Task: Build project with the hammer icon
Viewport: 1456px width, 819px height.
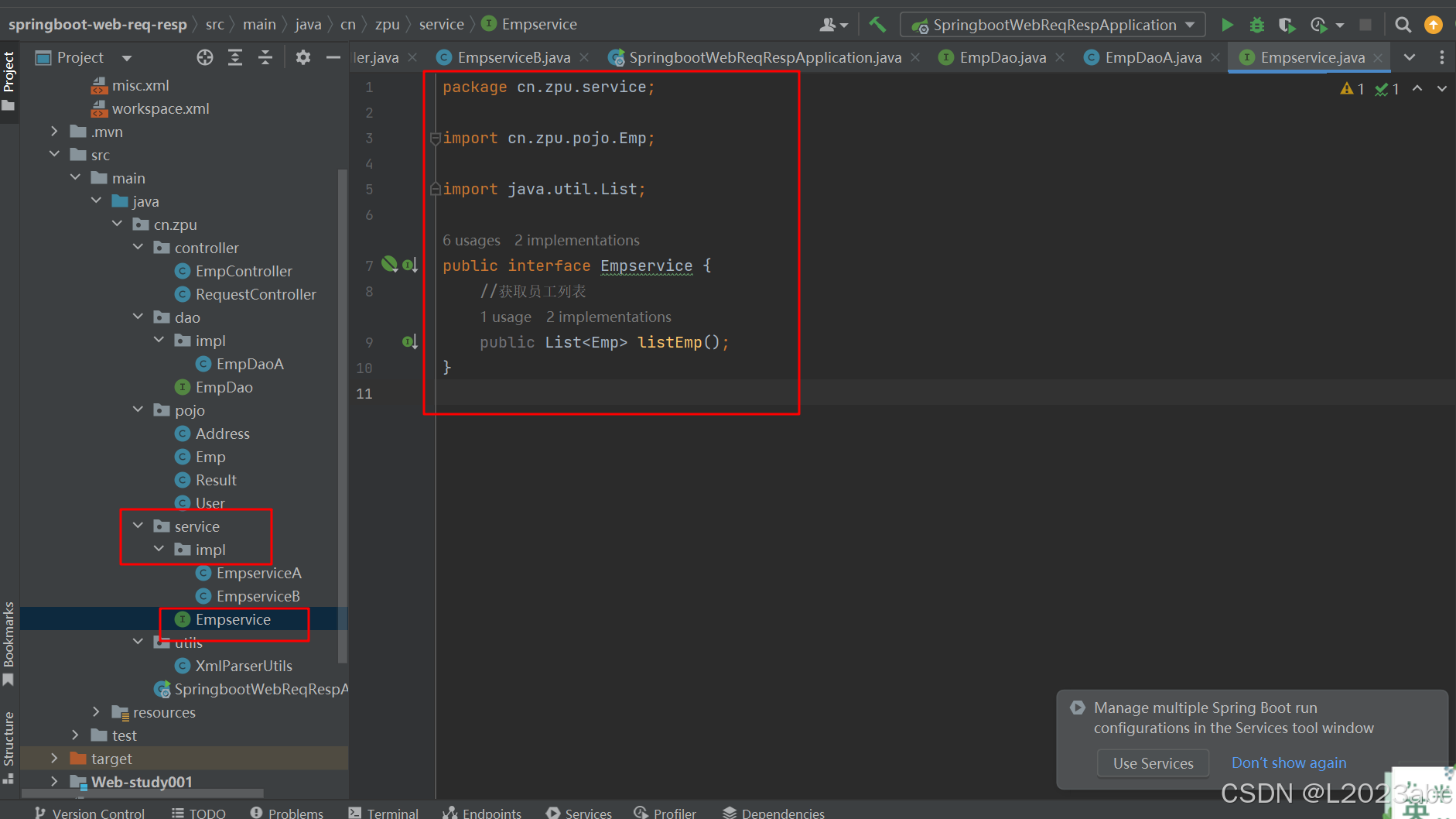Action: (x=877, y=25)
